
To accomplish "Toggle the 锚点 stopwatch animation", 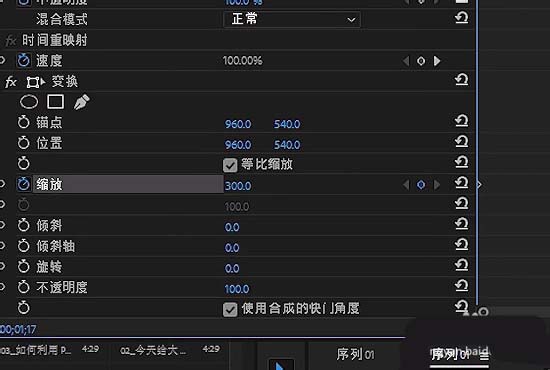I will pyautogui.click(x=24, y=122).
